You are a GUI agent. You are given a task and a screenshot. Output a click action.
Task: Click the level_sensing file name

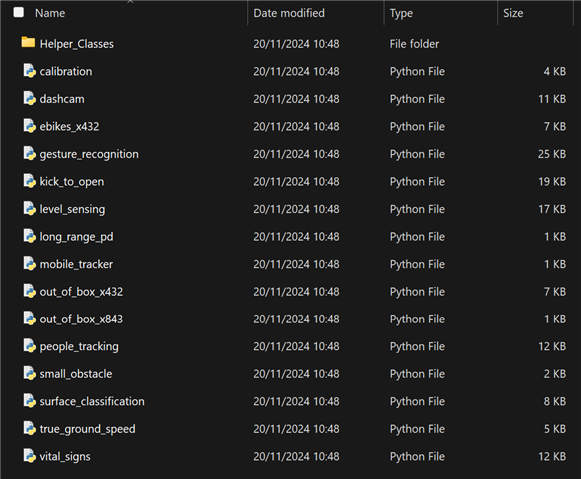click(72, 209)
